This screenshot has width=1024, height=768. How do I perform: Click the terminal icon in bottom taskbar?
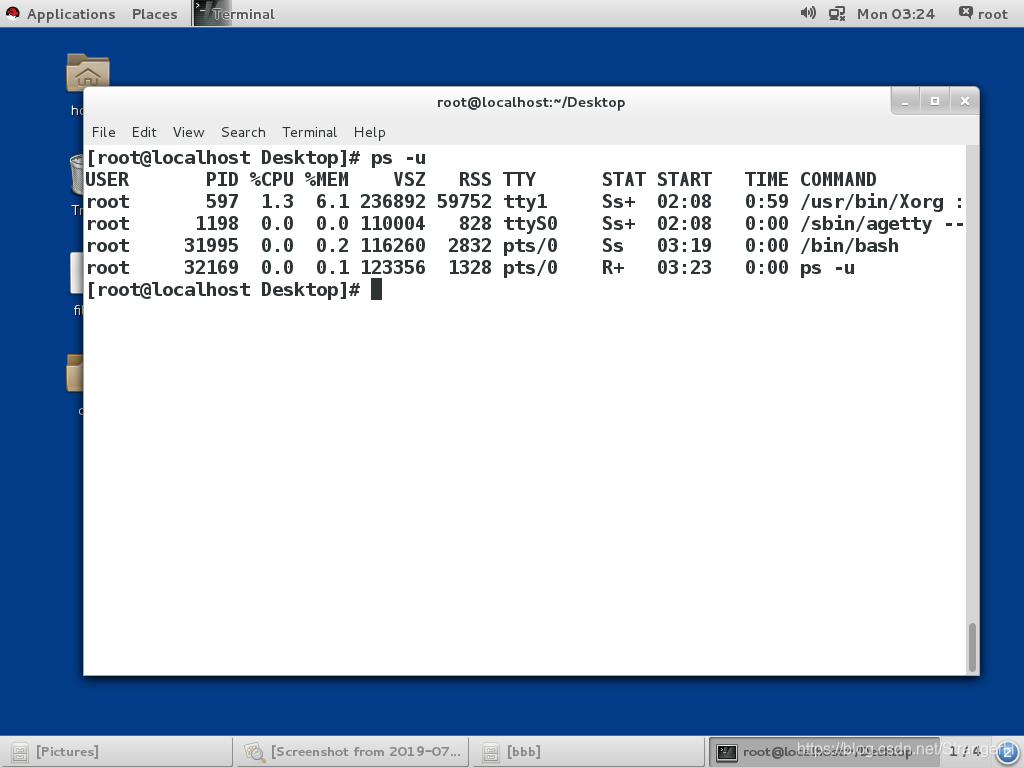pos(727,752)
